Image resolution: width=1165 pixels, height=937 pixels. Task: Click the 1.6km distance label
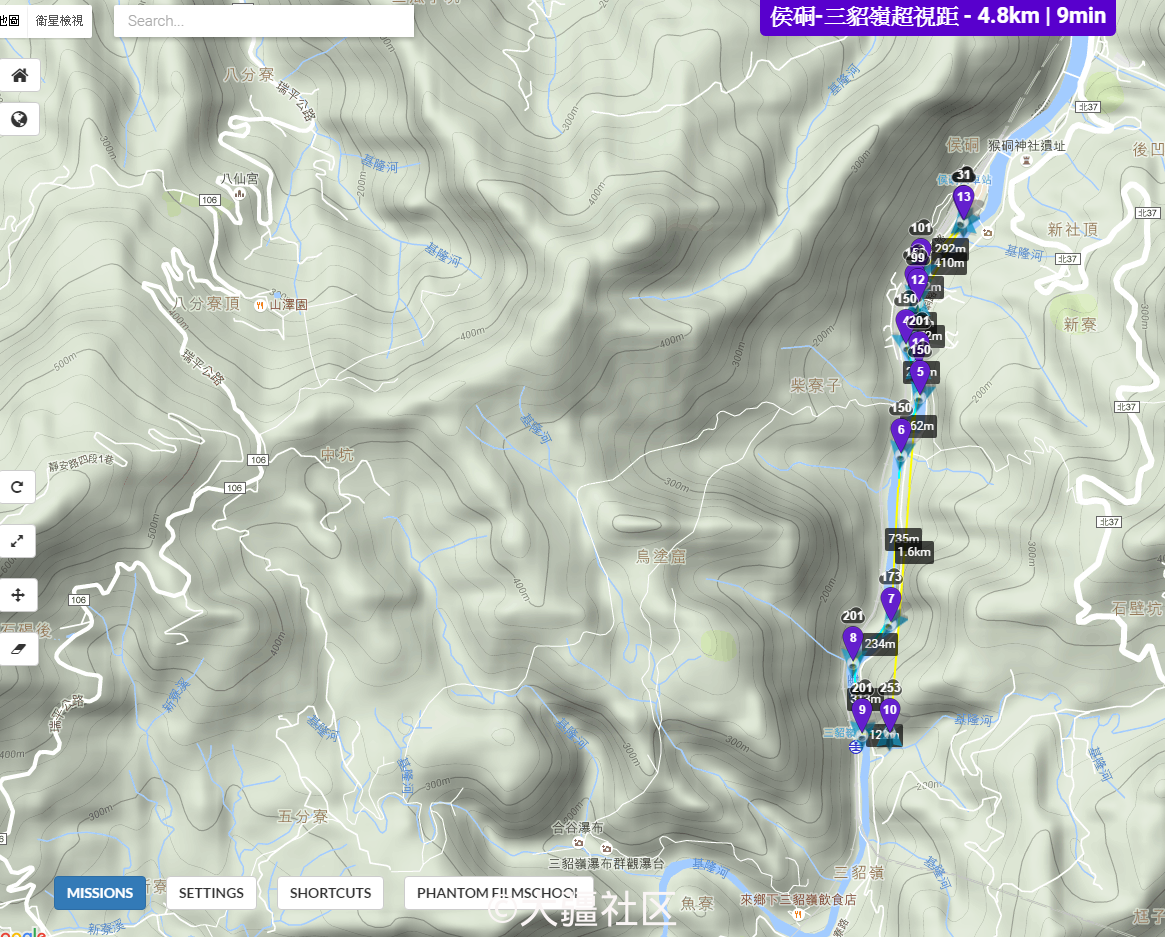pyautogui.click(x=913, y=552)
